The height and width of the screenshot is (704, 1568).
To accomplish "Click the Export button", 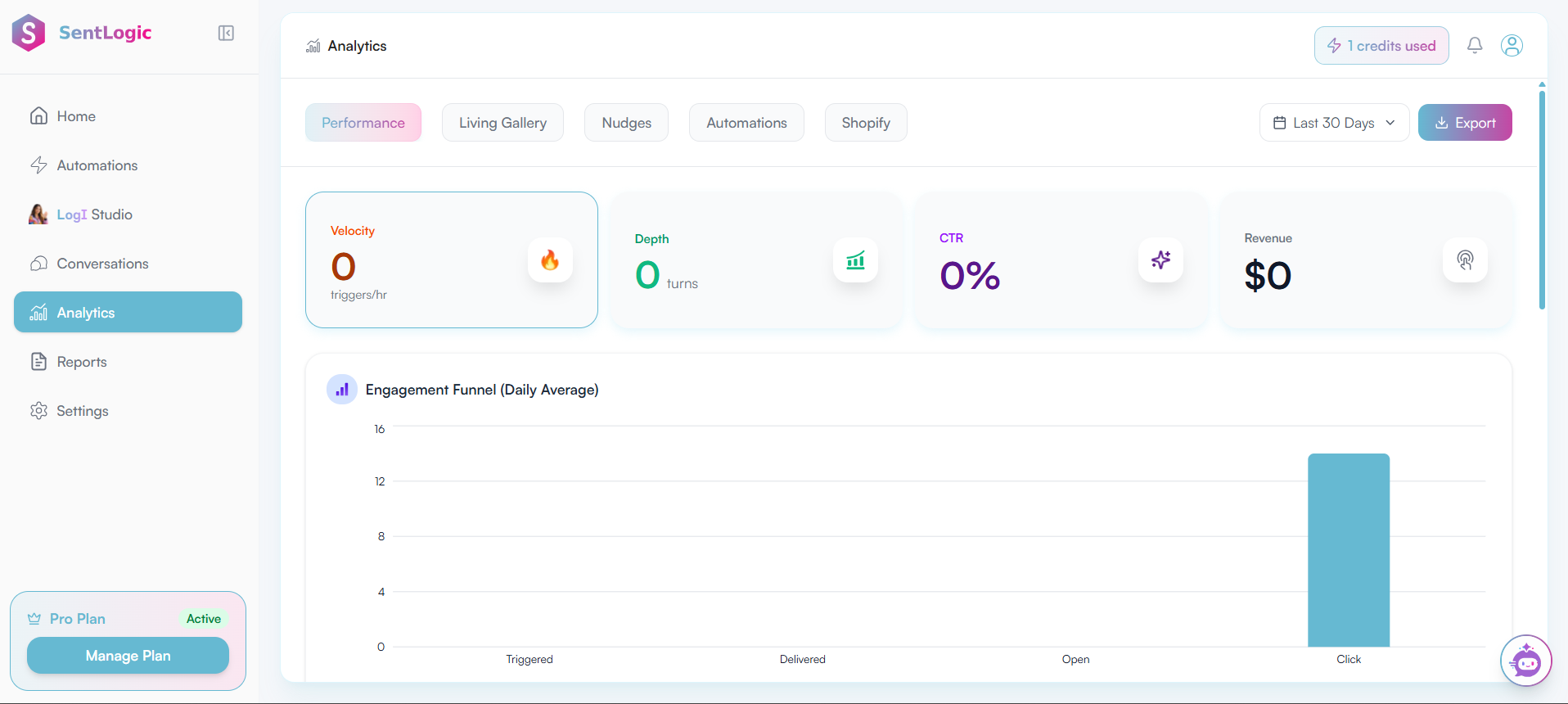I will (x=1465, y=123).
